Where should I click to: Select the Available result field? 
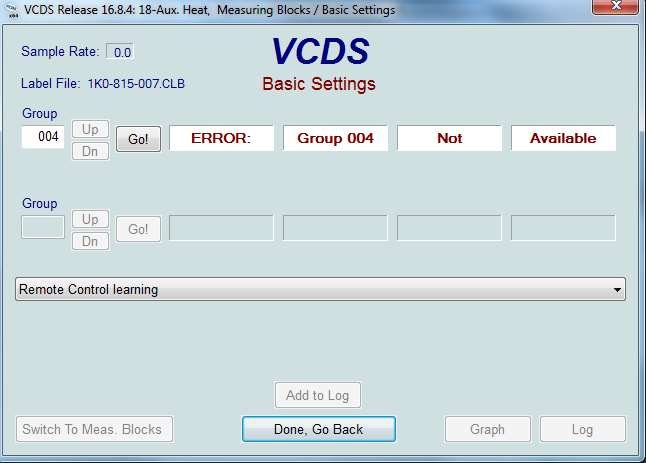pyautogui.click(x=563, y=139)
